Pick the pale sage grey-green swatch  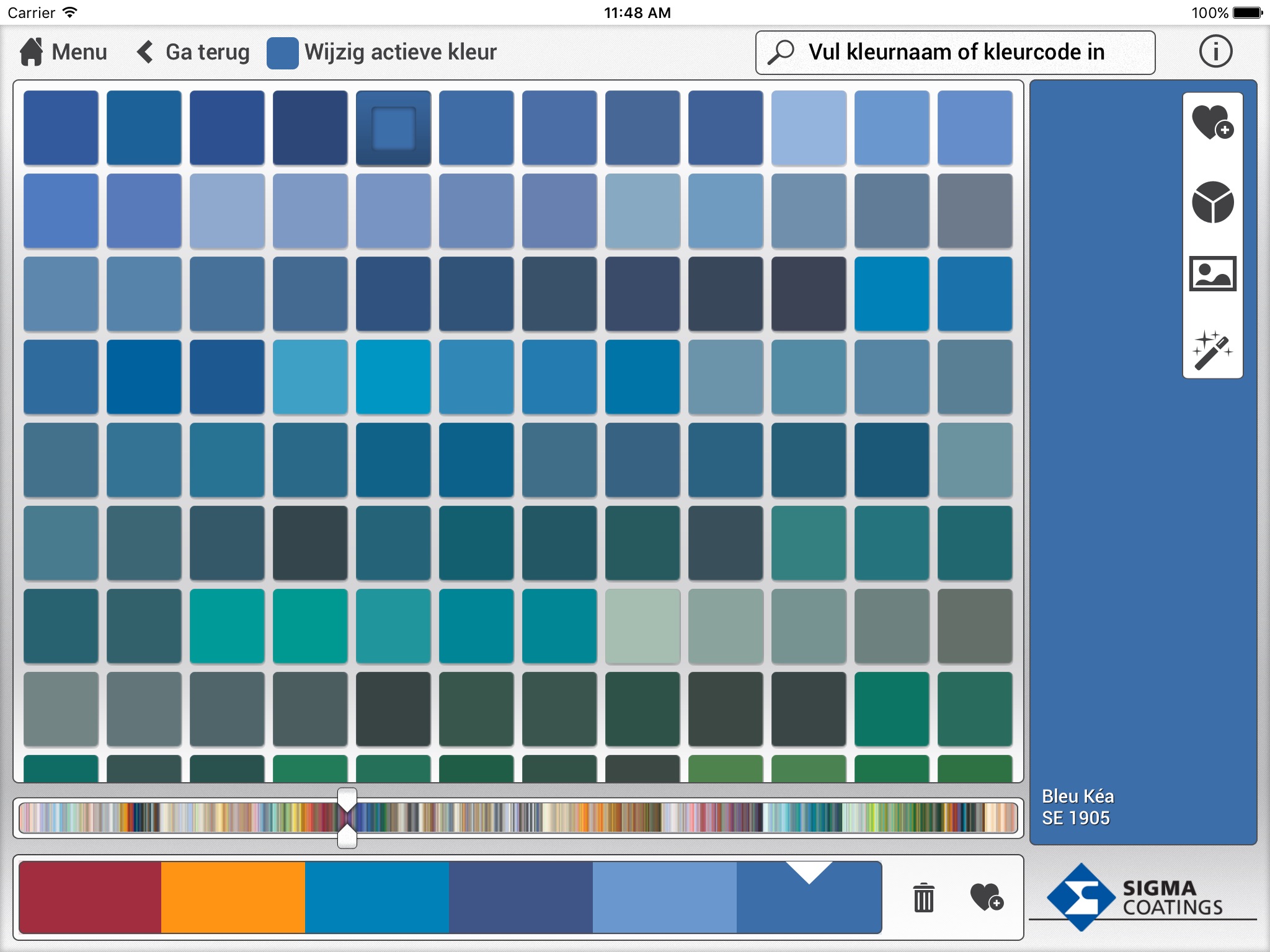(642, 626)
